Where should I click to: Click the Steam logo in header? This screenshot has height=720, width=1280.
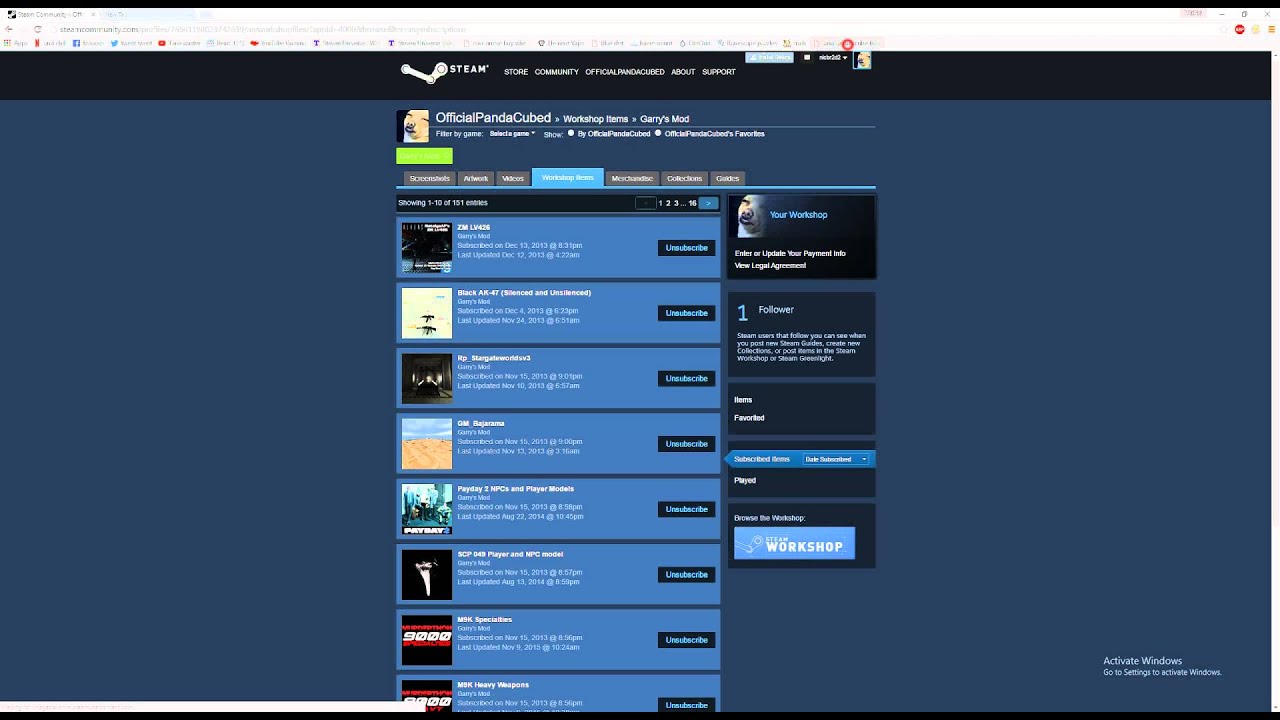(x=444, y=72)
